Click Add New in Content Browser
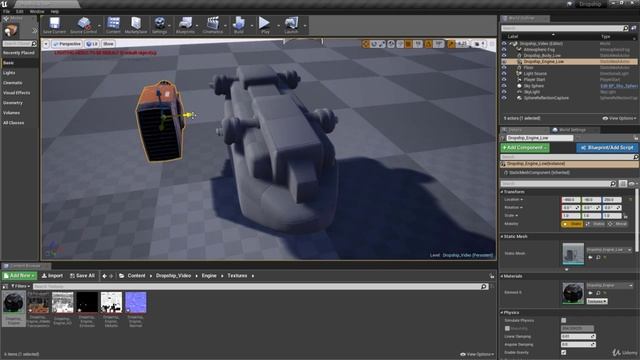Screen dimensions: 640x360 tap(19, 276)
